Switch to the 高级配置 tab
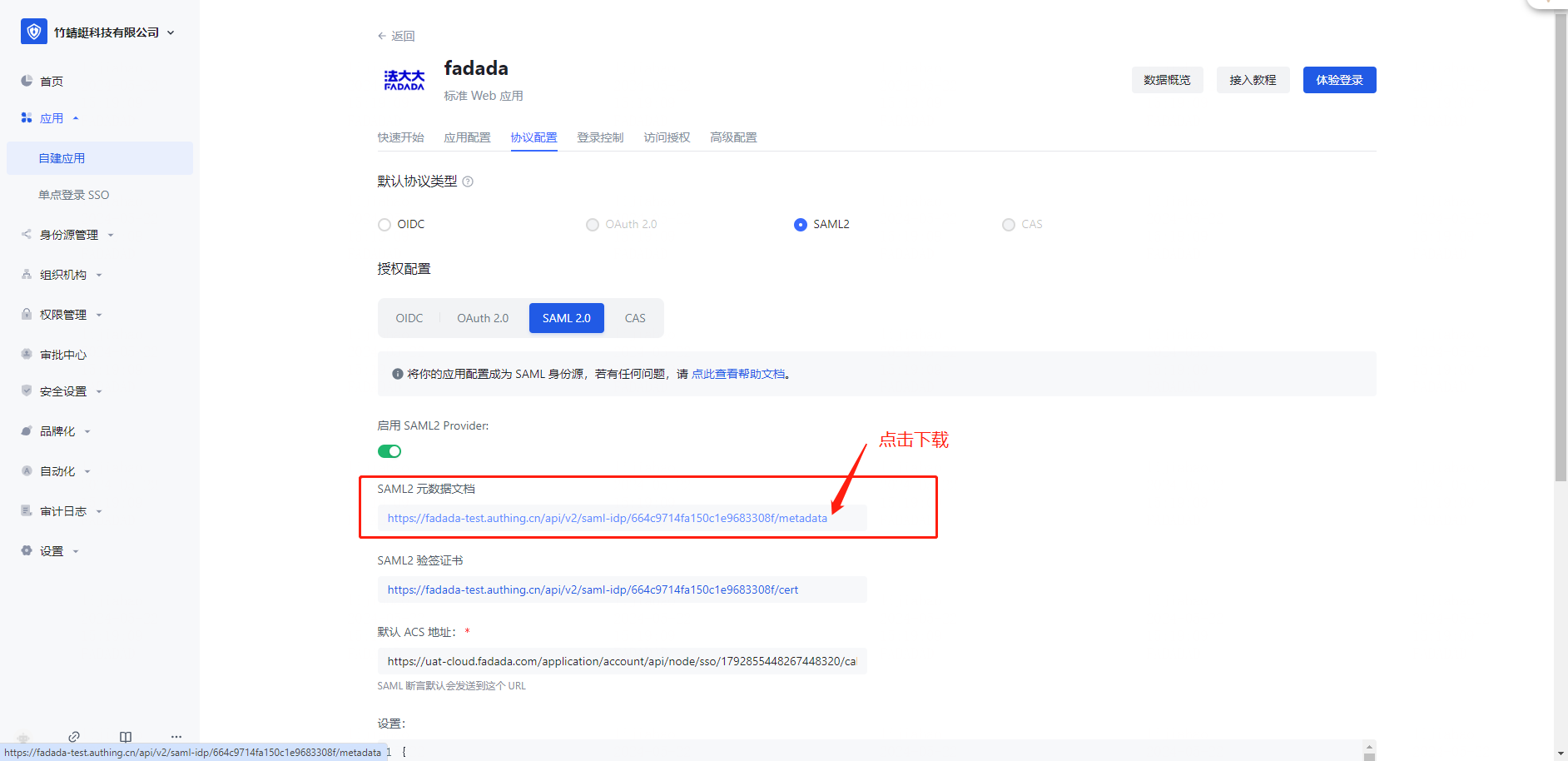This screenshot has width=1568, height=761. 733,137
